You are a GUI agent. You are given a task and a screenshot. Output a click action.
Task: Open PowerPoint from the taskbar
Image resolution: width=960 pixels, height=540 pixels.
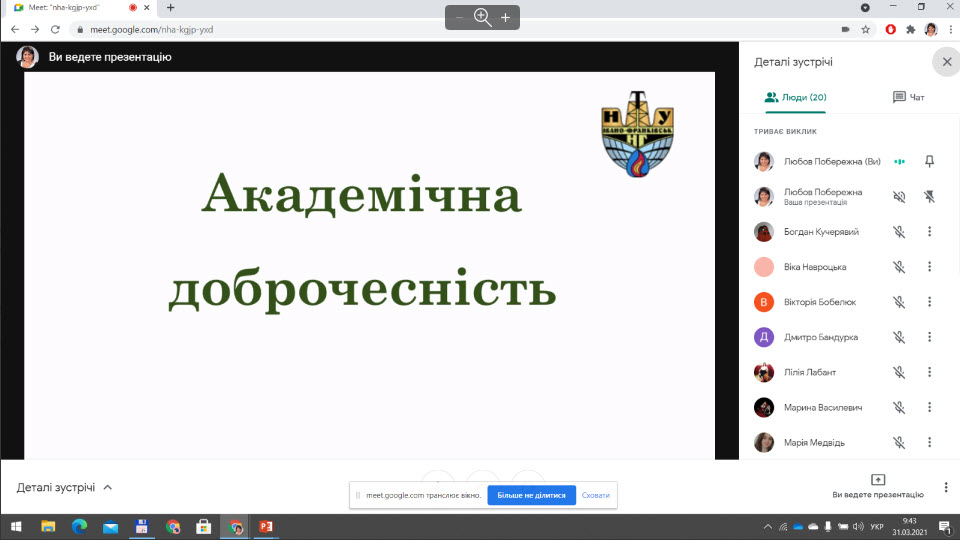click(x=266, y=527)
